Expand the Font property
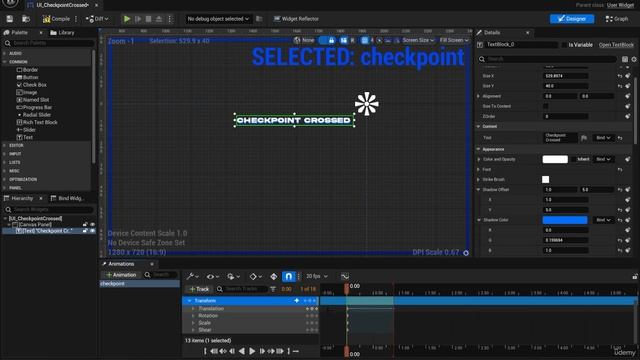 click(x=478, y=169)
